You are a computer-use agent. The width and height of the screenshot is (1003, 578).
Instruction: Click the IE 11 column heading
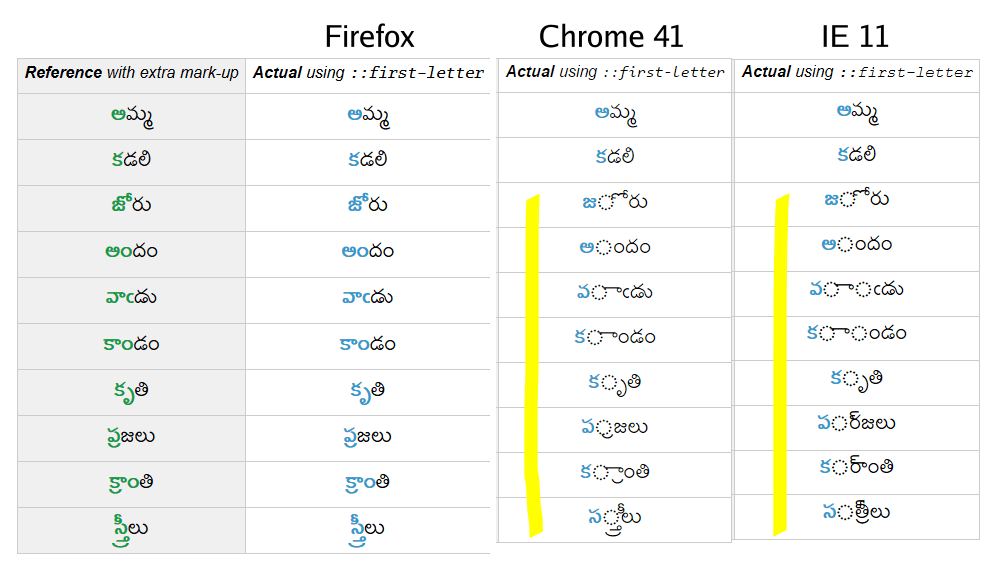pos(855,36)
